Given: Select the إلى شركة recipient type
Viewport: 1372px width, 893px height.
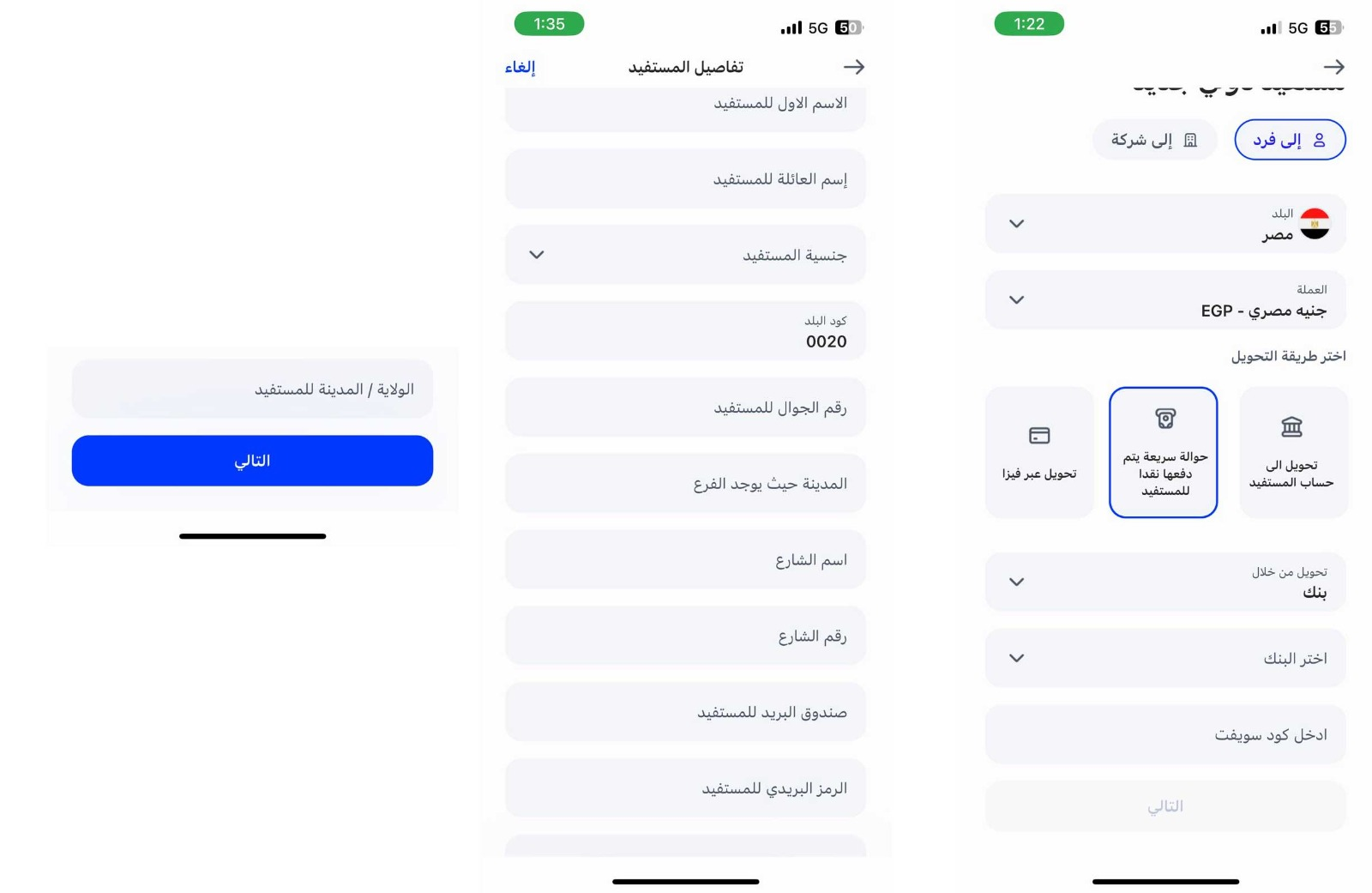Looking at the screenshot, I should coord(1154,140).
